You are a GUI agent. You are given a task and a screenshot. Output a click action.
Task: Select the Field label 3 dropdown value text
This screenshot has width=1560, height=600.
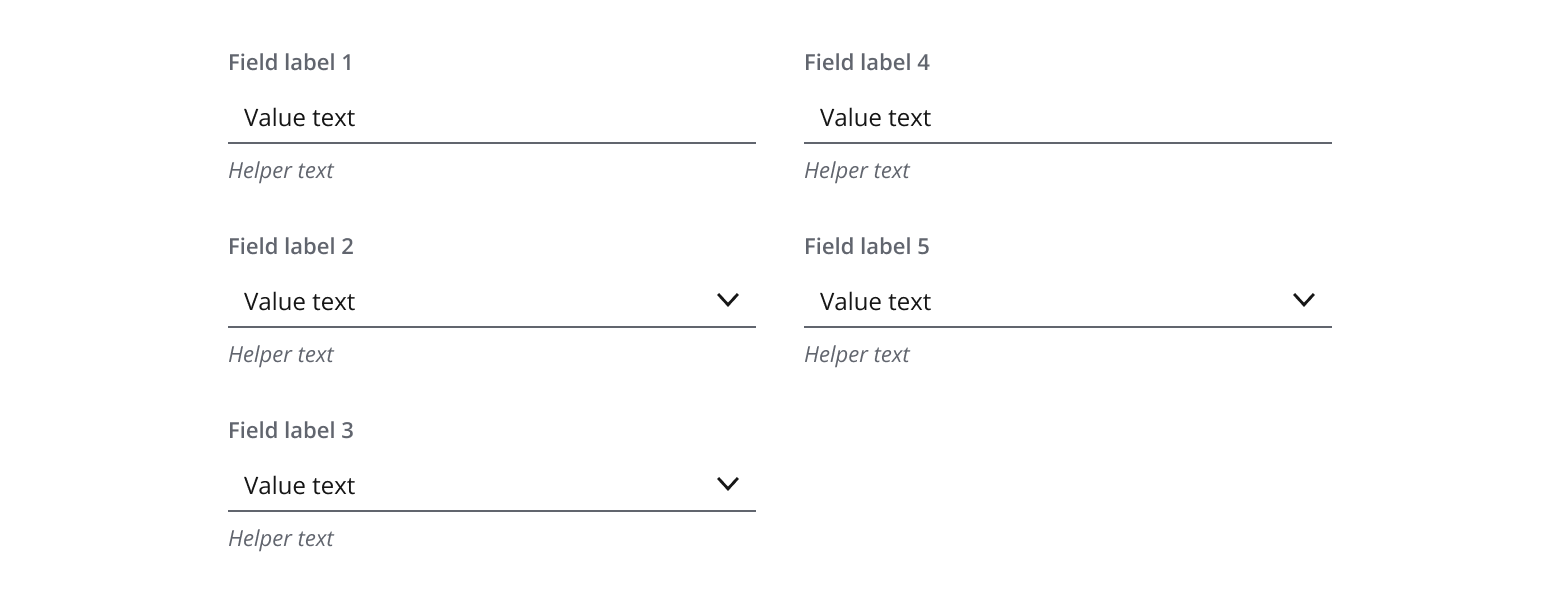tap(300, 486)
